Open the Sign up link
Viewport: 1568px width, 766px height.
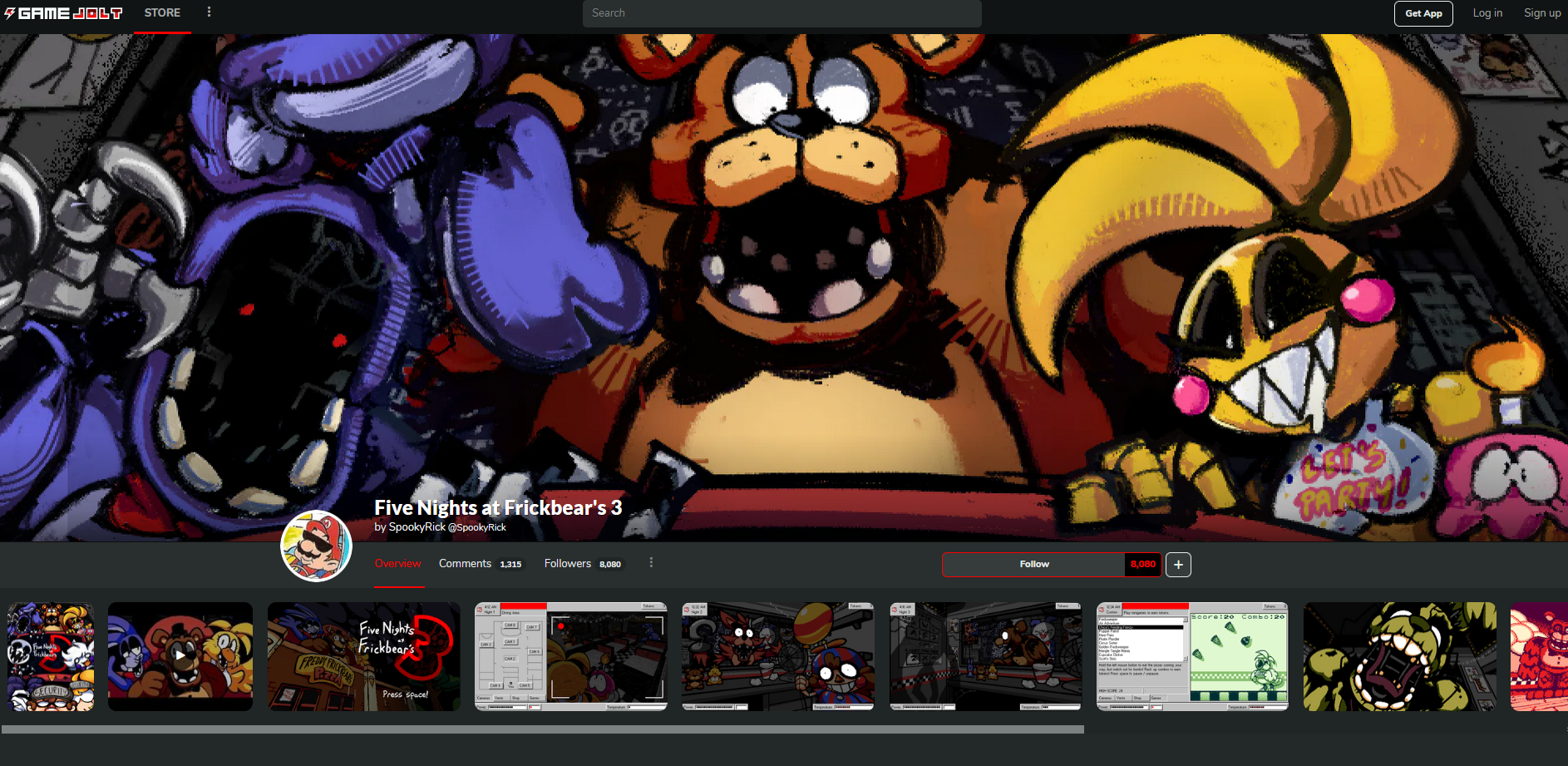pyautogui.click(x=1542, y=13)
